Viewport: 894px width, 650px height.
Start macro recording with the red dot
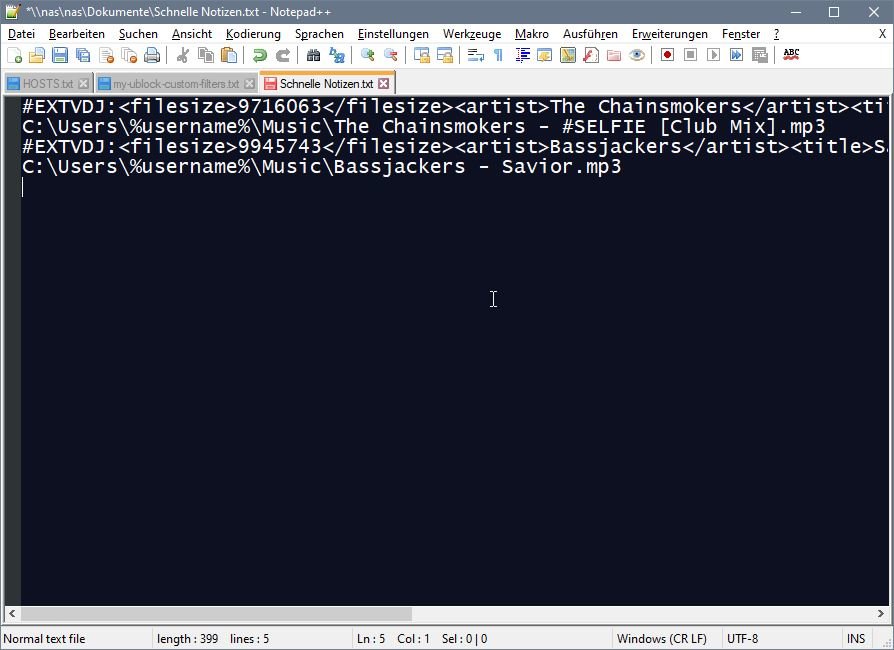click(667, 55)
